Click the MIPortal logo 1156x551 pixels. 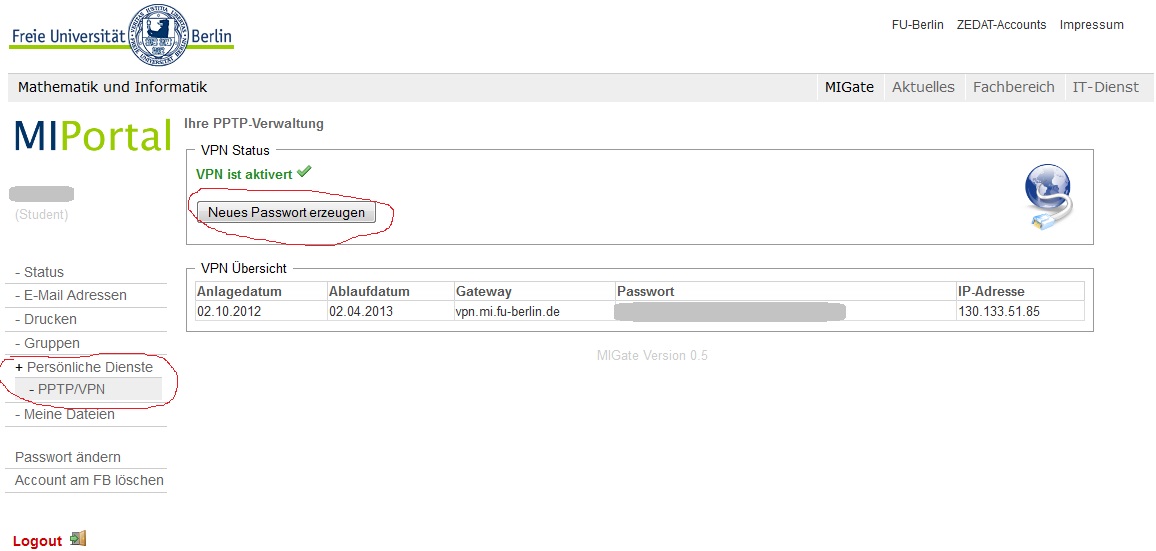[x=93, y=136]
